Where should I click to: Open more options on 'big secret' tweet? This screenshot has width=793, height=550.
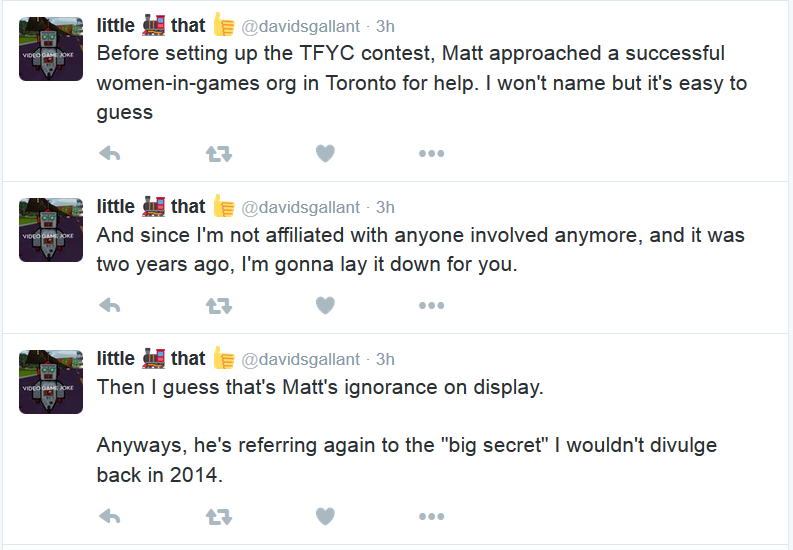431,516
